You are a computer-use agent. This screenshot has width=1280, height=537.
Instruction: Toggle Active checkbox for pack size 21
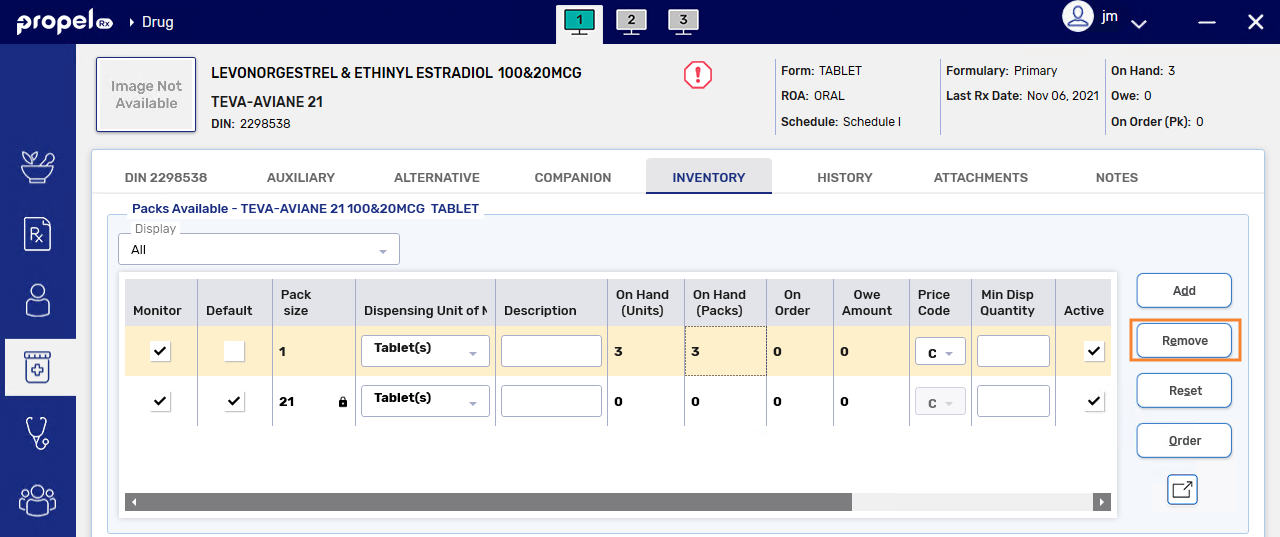(1094, 401)
